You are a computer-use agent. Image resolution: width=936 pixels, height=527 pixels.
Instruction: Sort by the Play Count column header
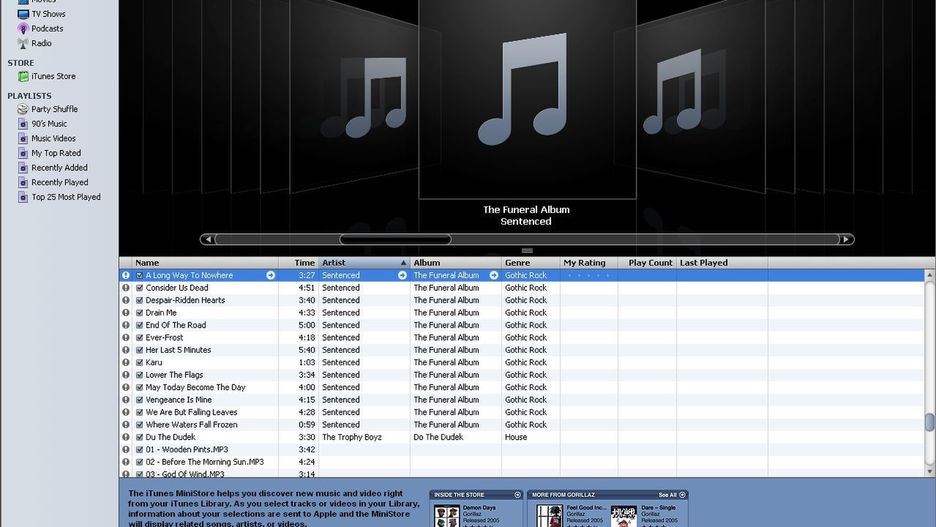pos(647,263)
